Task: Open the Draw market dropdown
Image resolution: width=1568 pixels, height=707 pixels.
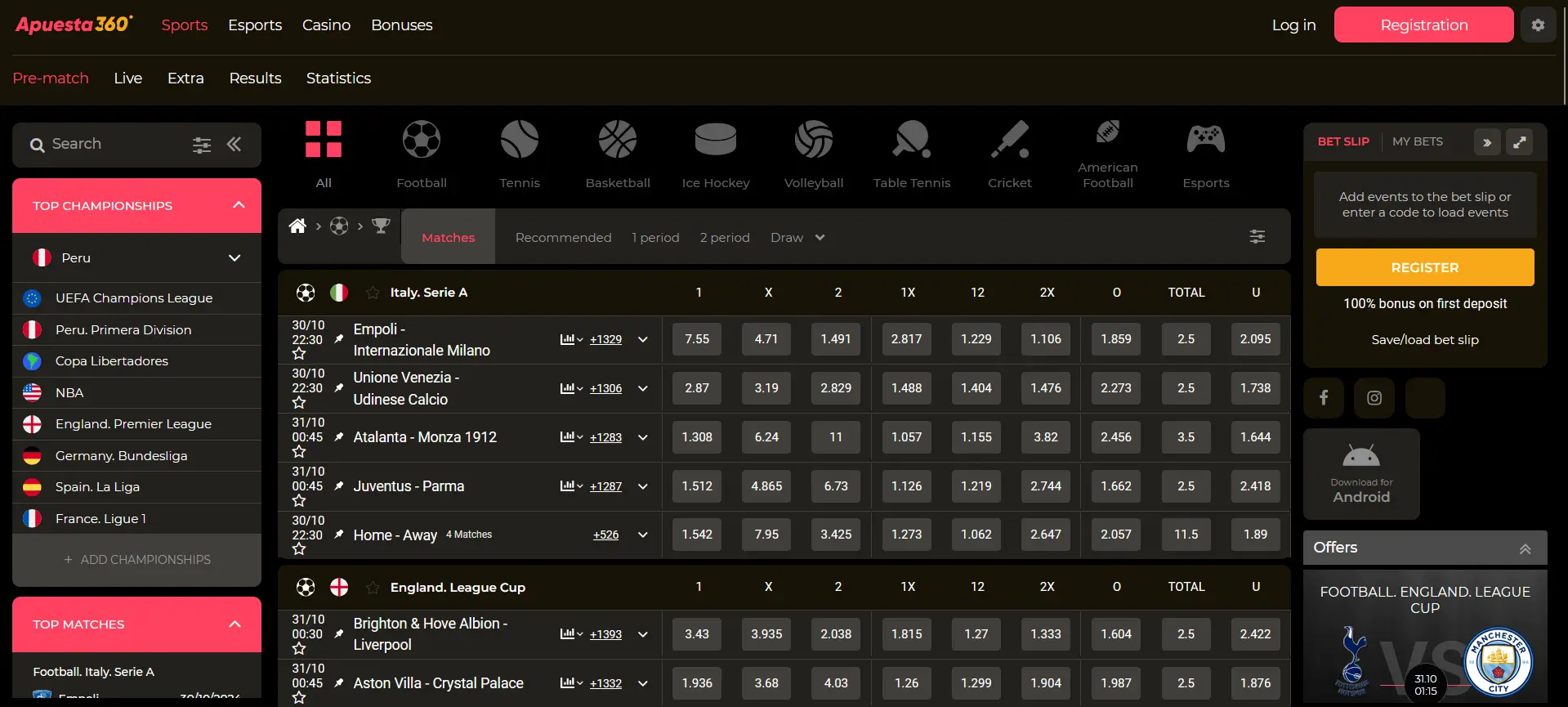Action: tap(797, 237)
